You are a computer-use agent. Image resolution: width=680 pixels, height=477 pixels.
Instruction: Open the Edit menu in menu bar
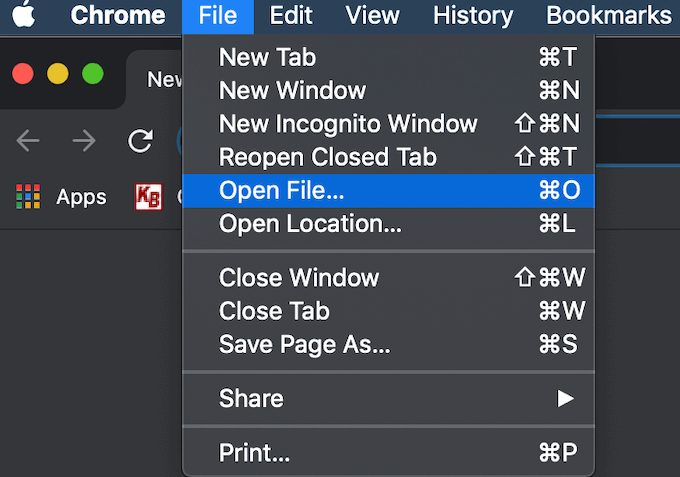click(x=291, y=16)
